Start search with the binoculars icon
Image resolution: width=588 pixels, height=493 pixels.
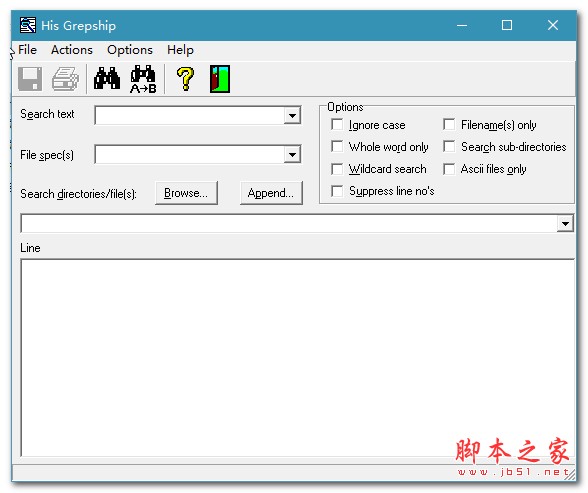107,79
